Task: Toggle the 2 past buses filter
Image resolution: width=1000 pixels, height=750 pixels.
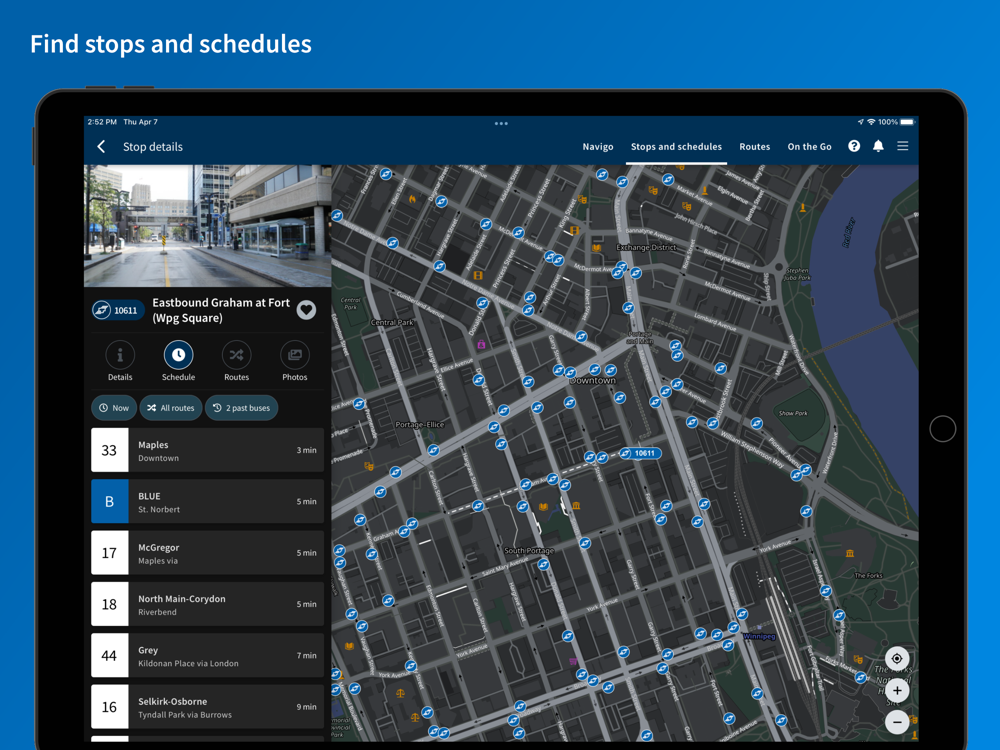Action: coord(242,408)
